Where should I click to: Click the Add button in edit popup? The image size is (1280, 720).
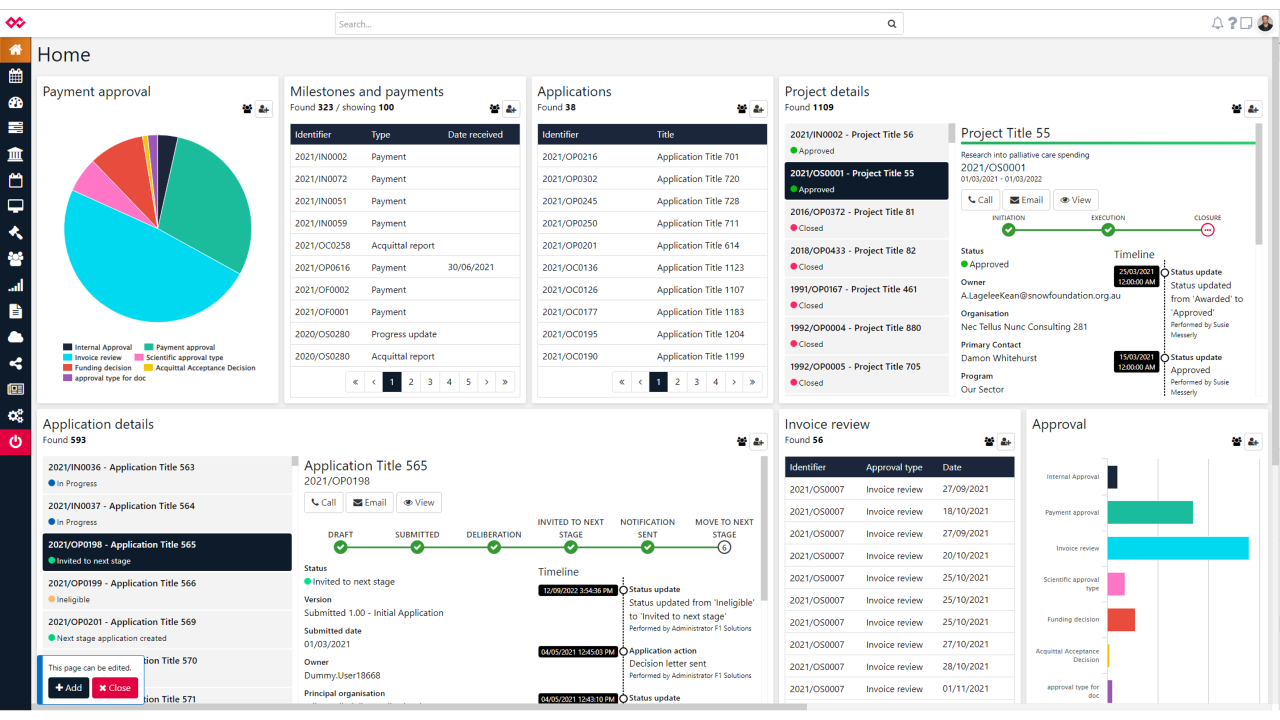pos(68,688)
